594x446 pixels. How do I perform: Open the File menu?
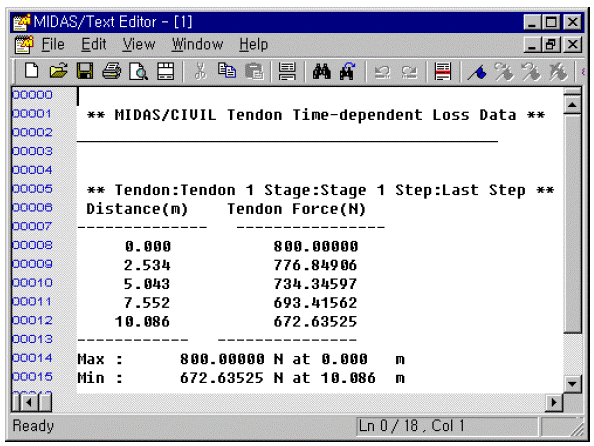(x=53, y=45)
